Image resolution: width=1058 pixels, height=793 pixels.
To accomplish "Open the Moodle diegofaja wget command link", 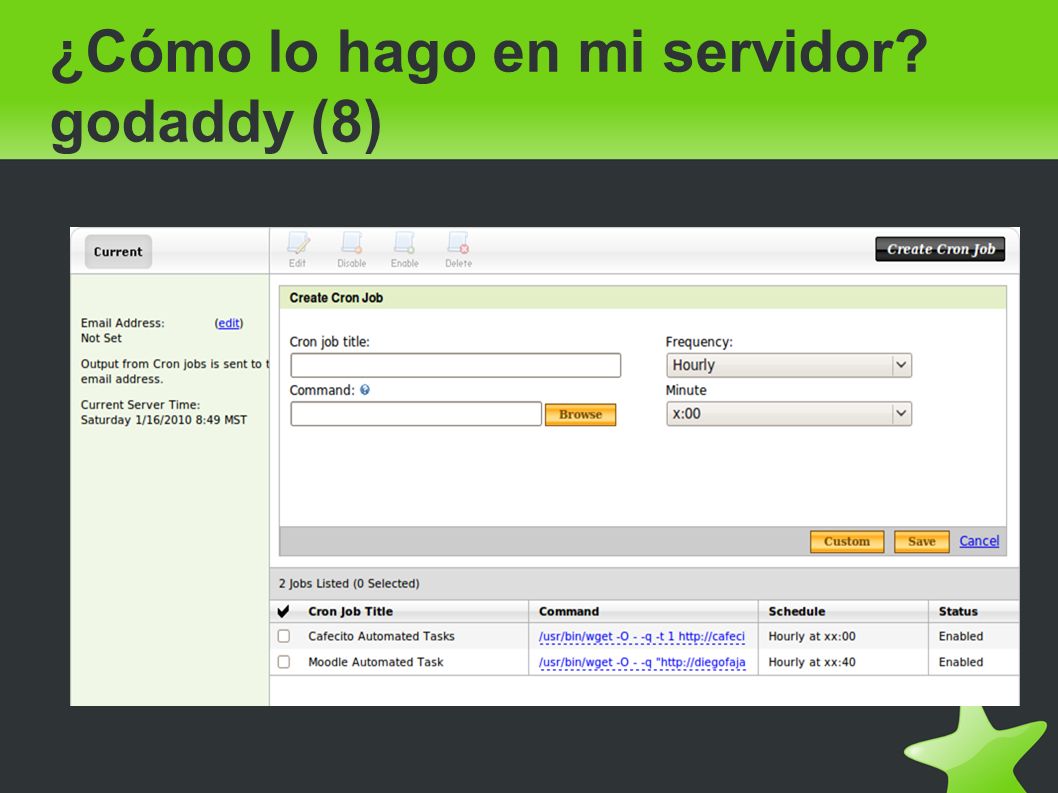I will tap(642, 662).
